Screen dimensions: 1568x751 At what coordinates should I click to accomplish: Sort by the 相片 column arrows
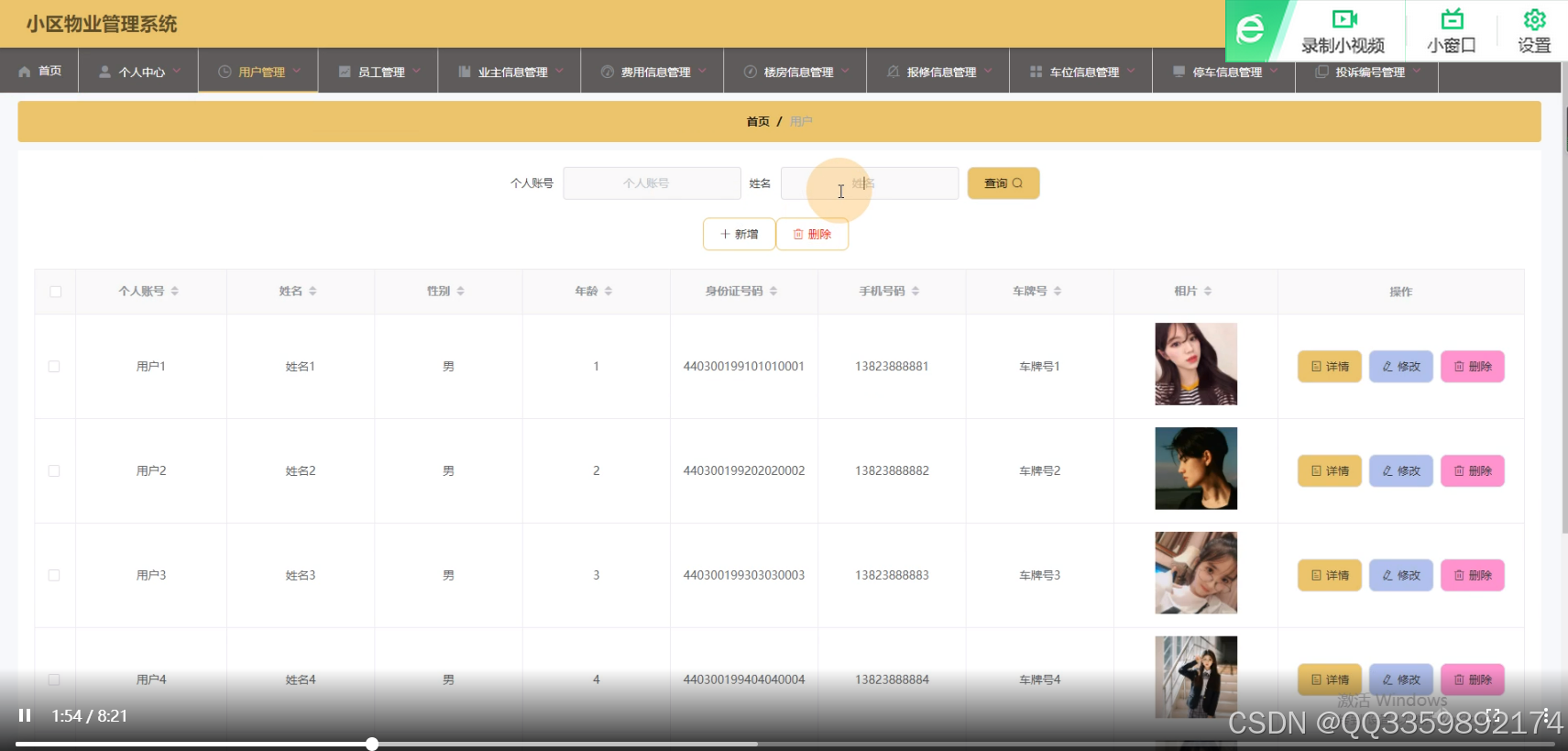point(1207,291)
